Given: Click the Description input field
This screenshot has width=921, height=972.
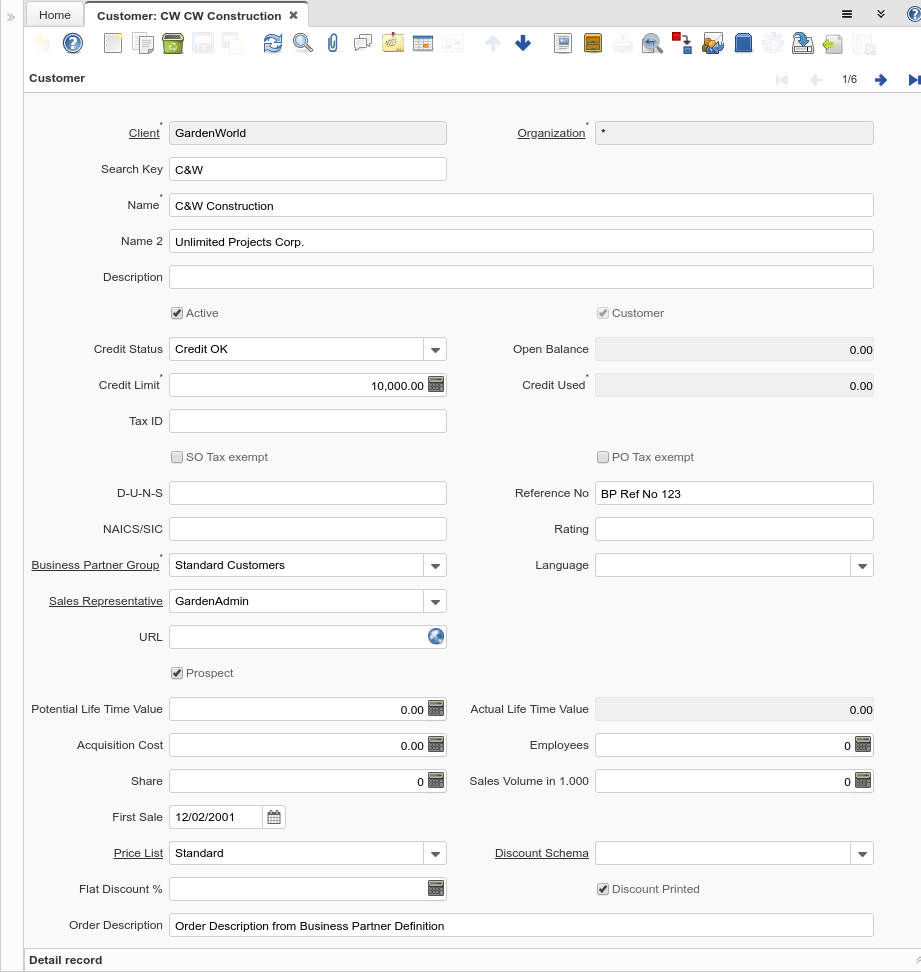Looking at the screenshot, I should pos(521,277).
